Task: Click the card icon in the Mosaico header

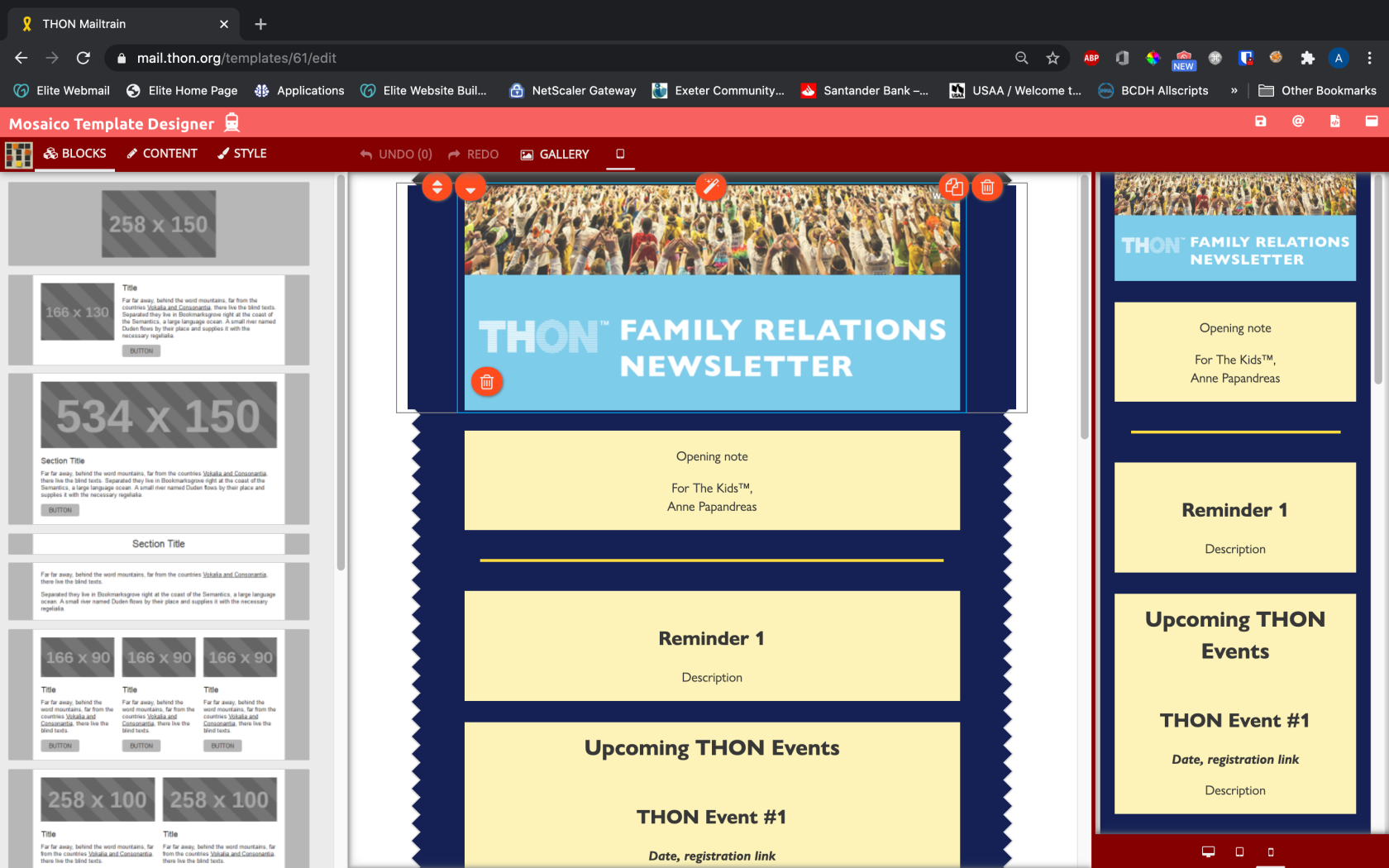Action: click(x=1372, y=122)
